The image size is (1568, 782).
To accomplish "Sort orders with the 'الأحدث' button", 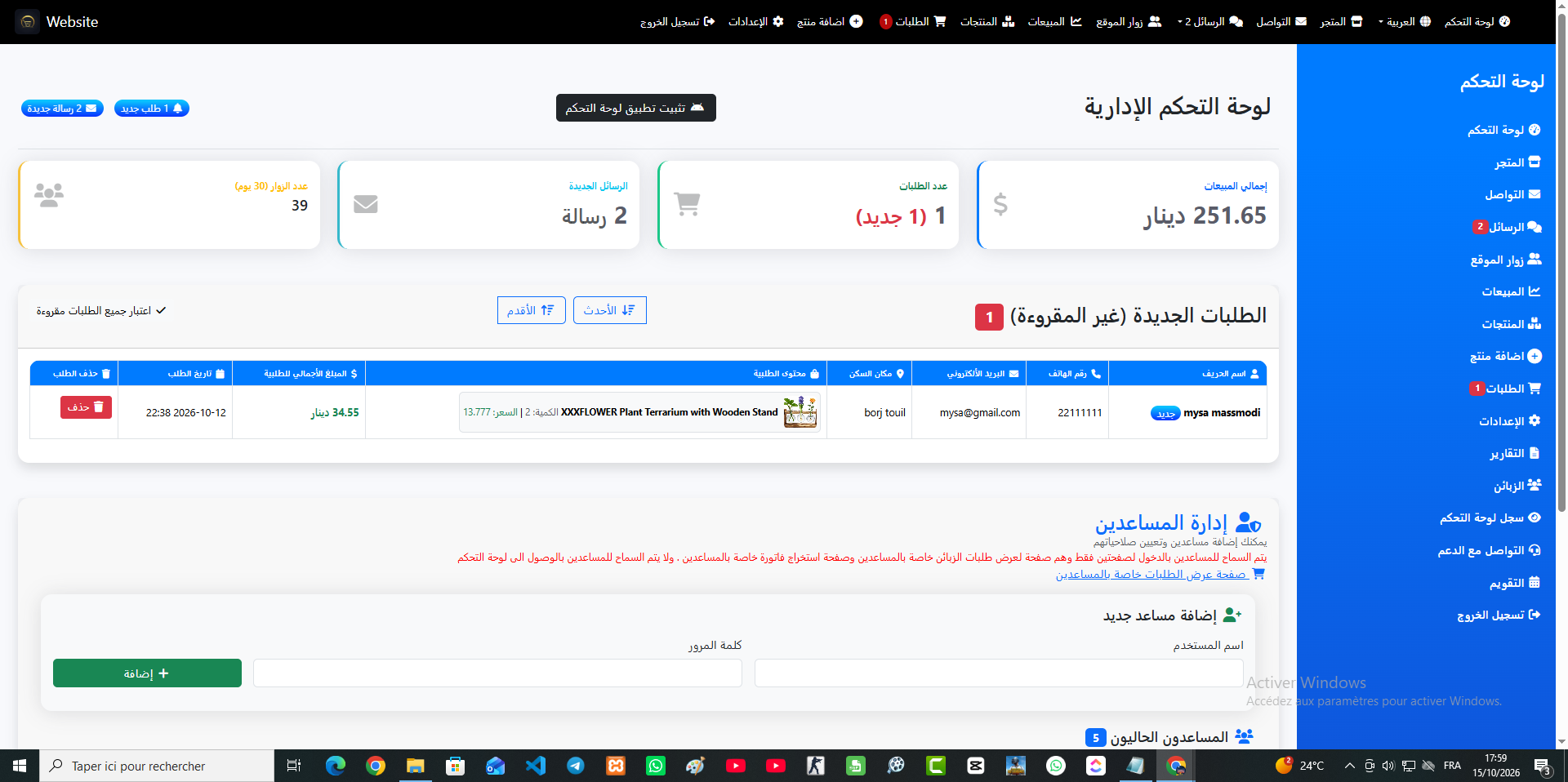I will point(610,310).
